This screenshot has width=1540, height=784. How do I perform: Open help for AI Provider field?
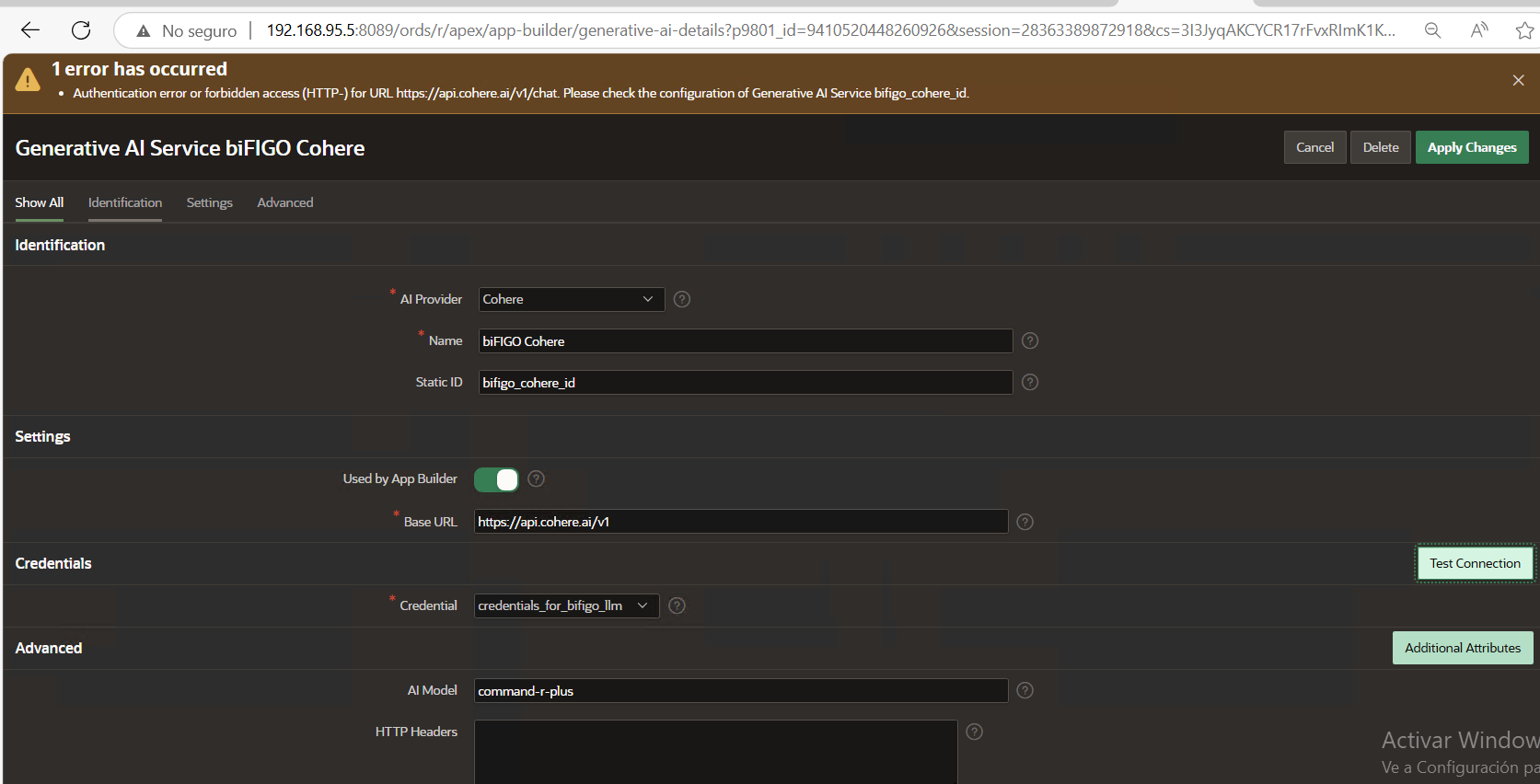(x=682, y=299)
